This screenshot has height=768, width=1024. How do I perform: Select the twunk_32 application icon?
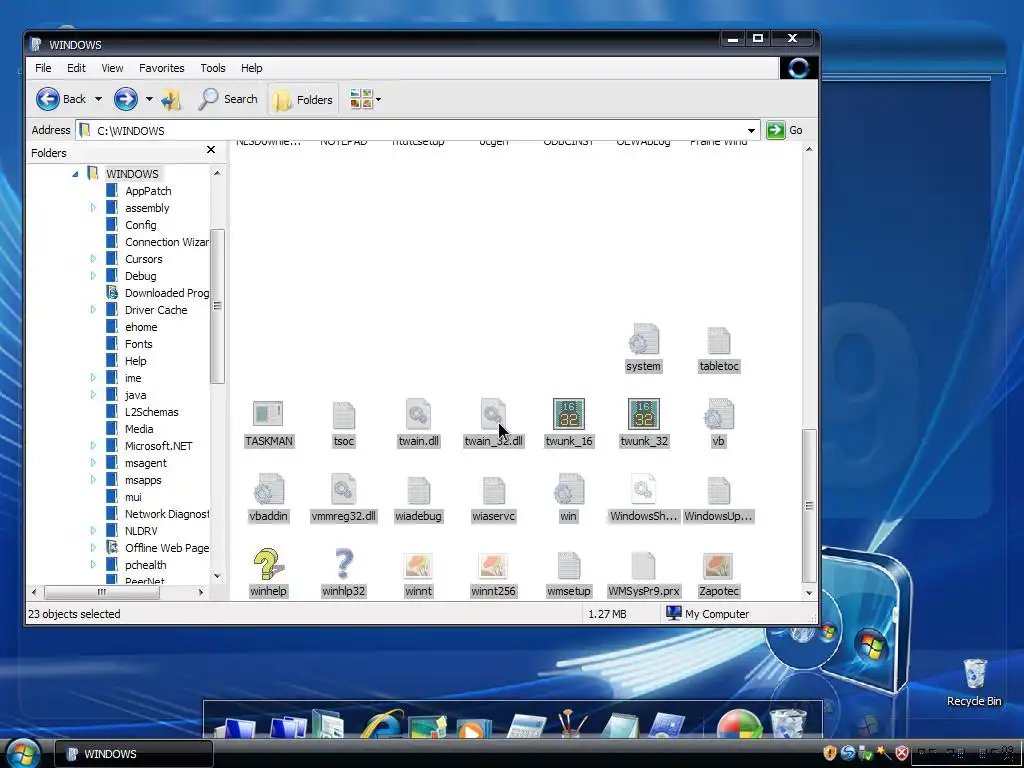644,414
